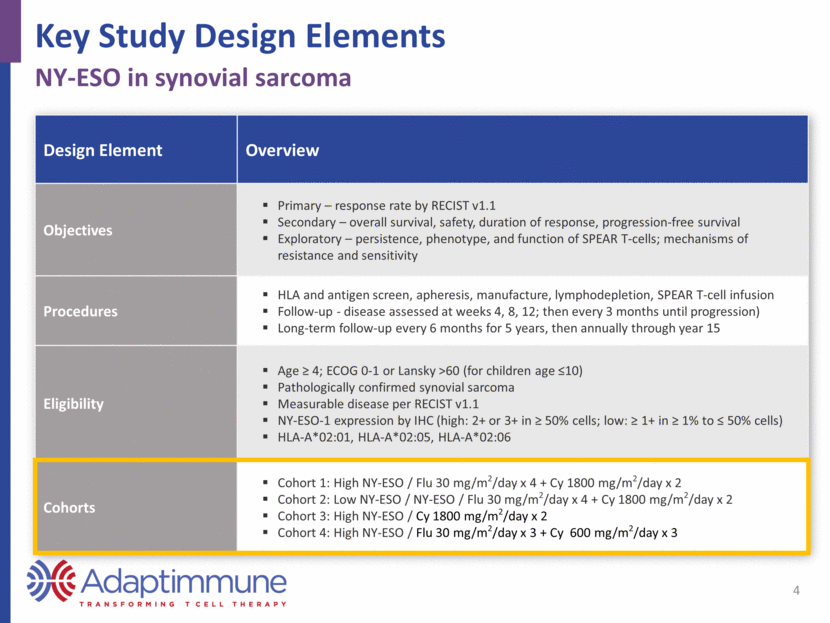
Task: Select the "Procedures" row label
Action: click(80, 311)
